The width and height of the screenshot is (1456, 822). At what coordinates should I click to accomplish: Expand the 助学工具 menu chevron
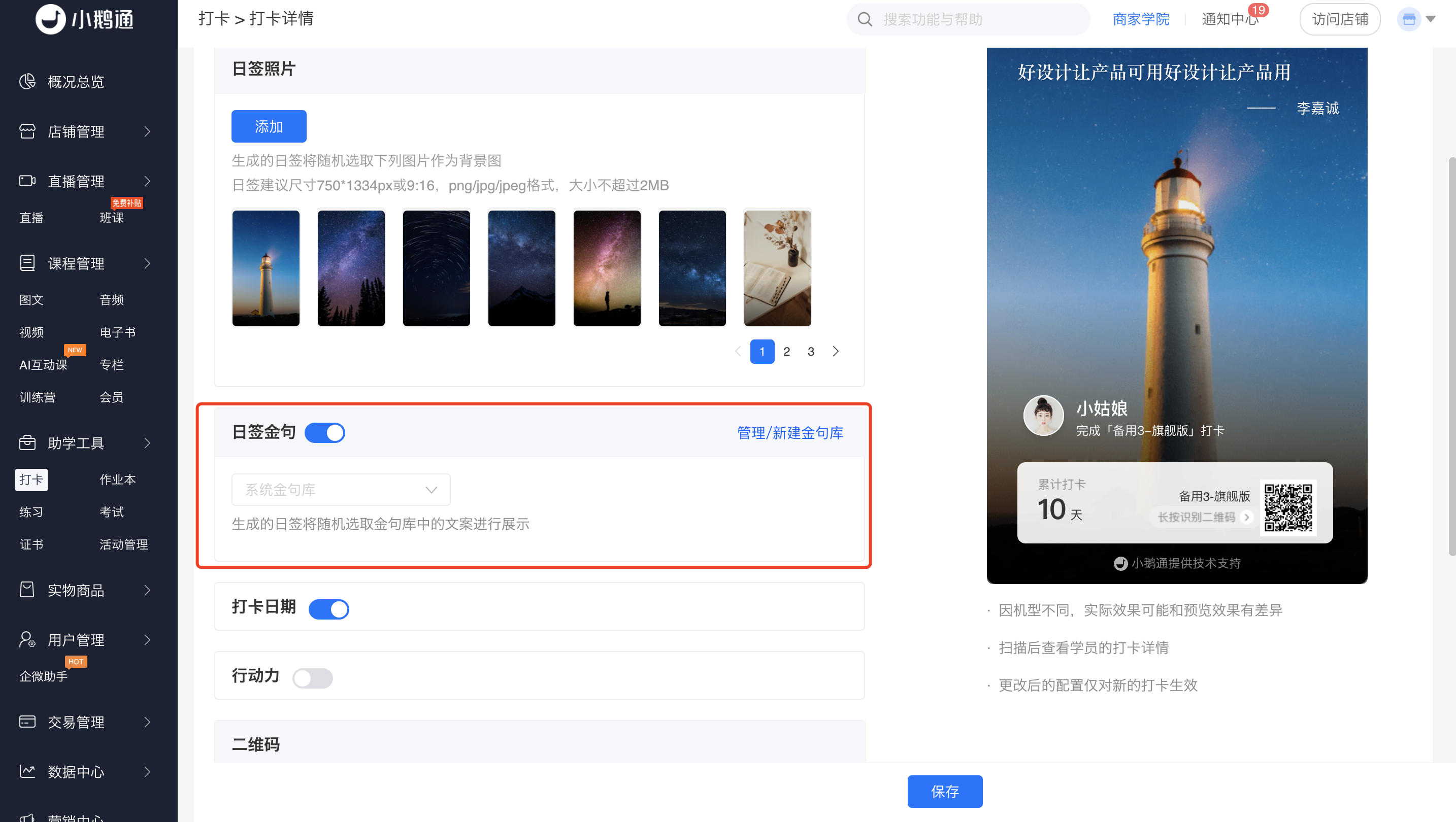(x=148, y=443)
